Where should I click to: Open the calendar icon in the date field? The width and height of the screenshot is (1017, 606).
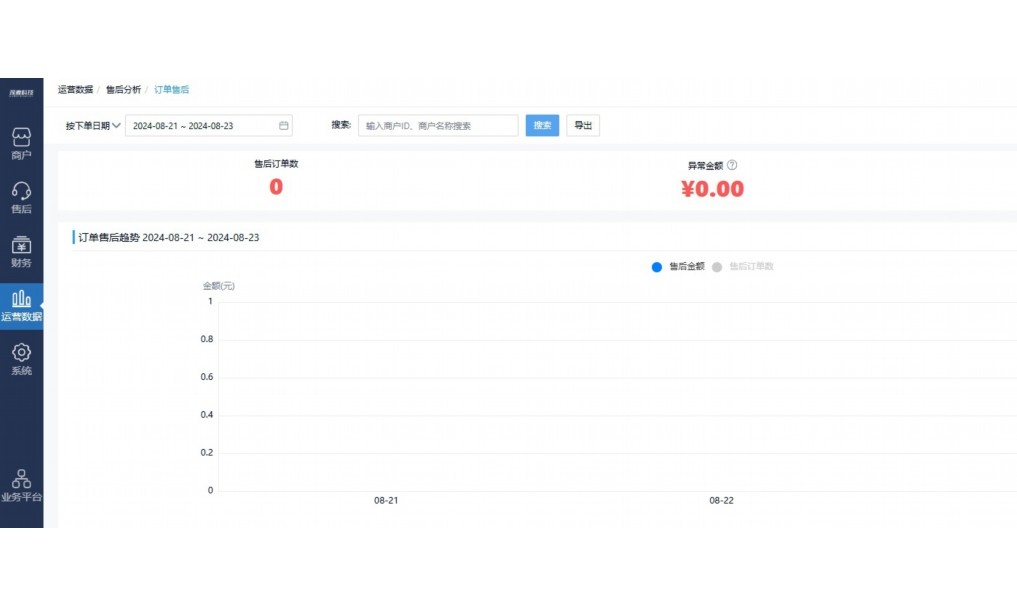point(283,125)
